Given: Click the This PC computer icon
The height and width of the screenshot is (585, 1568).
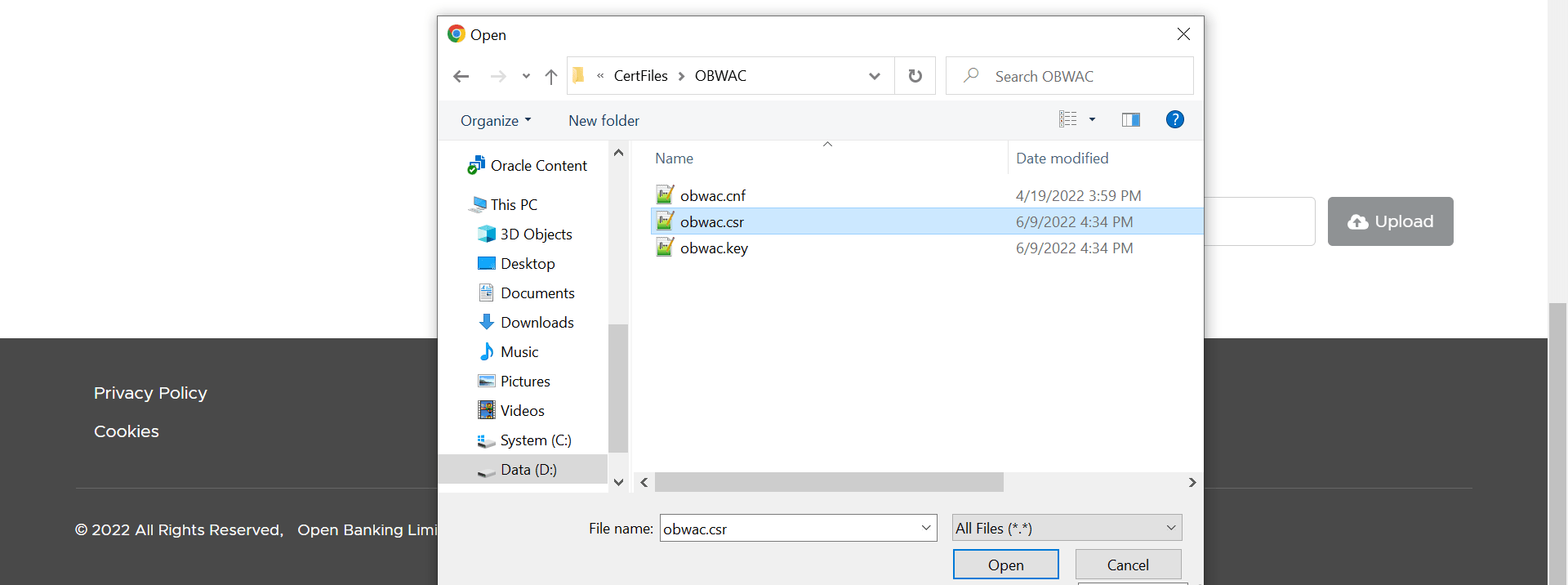Looking at the screenshot, I should pos(478,204).
